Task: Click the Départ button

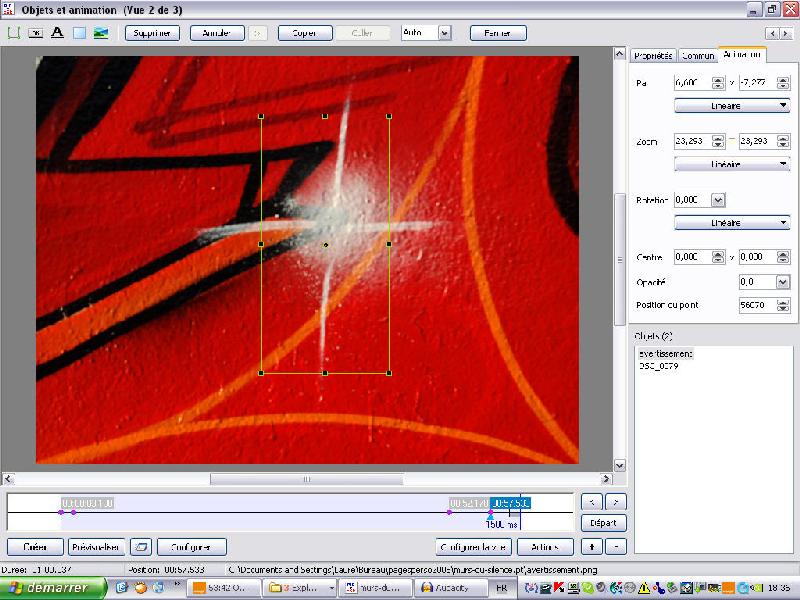Action: tap(604, 523)
